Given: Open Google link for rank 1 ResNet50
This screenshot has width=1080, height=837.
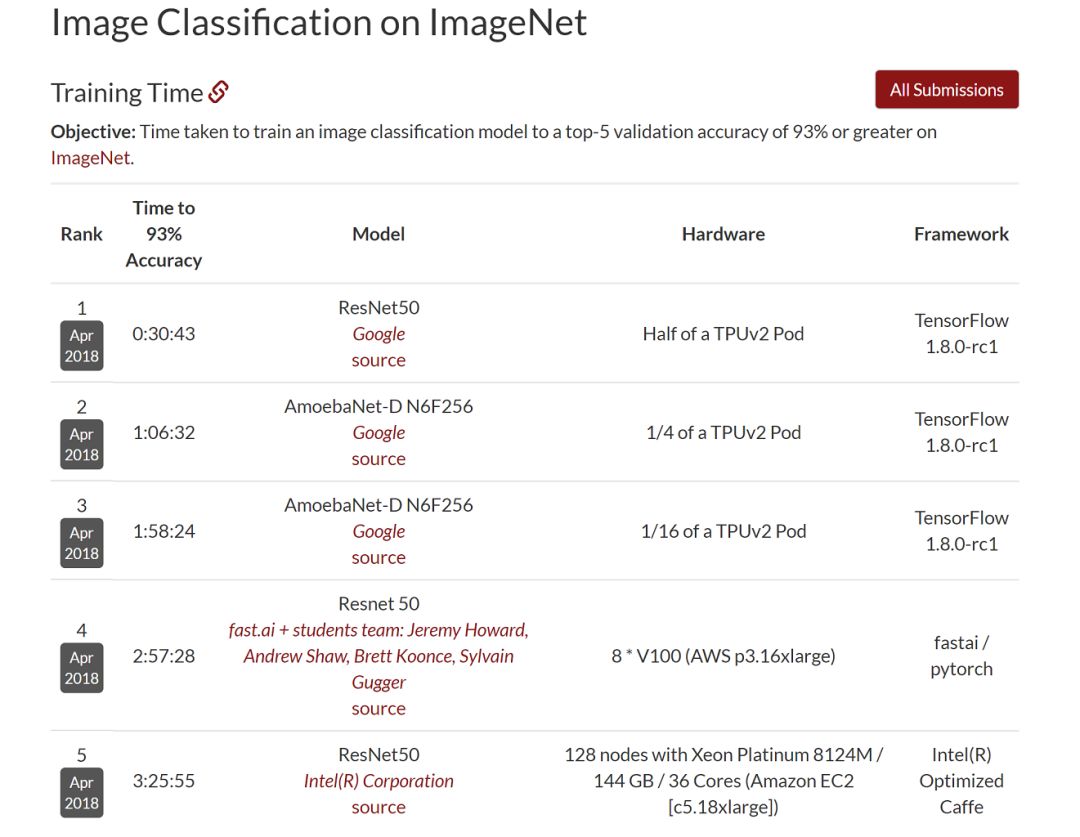Looking at the screenshot, I should [379, 334].
